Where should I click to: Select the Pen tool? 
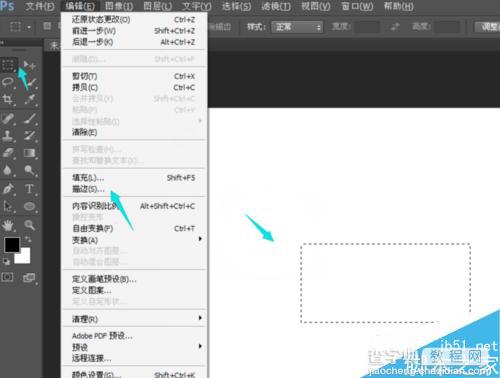pyautogui.click(x=8, y=189)
